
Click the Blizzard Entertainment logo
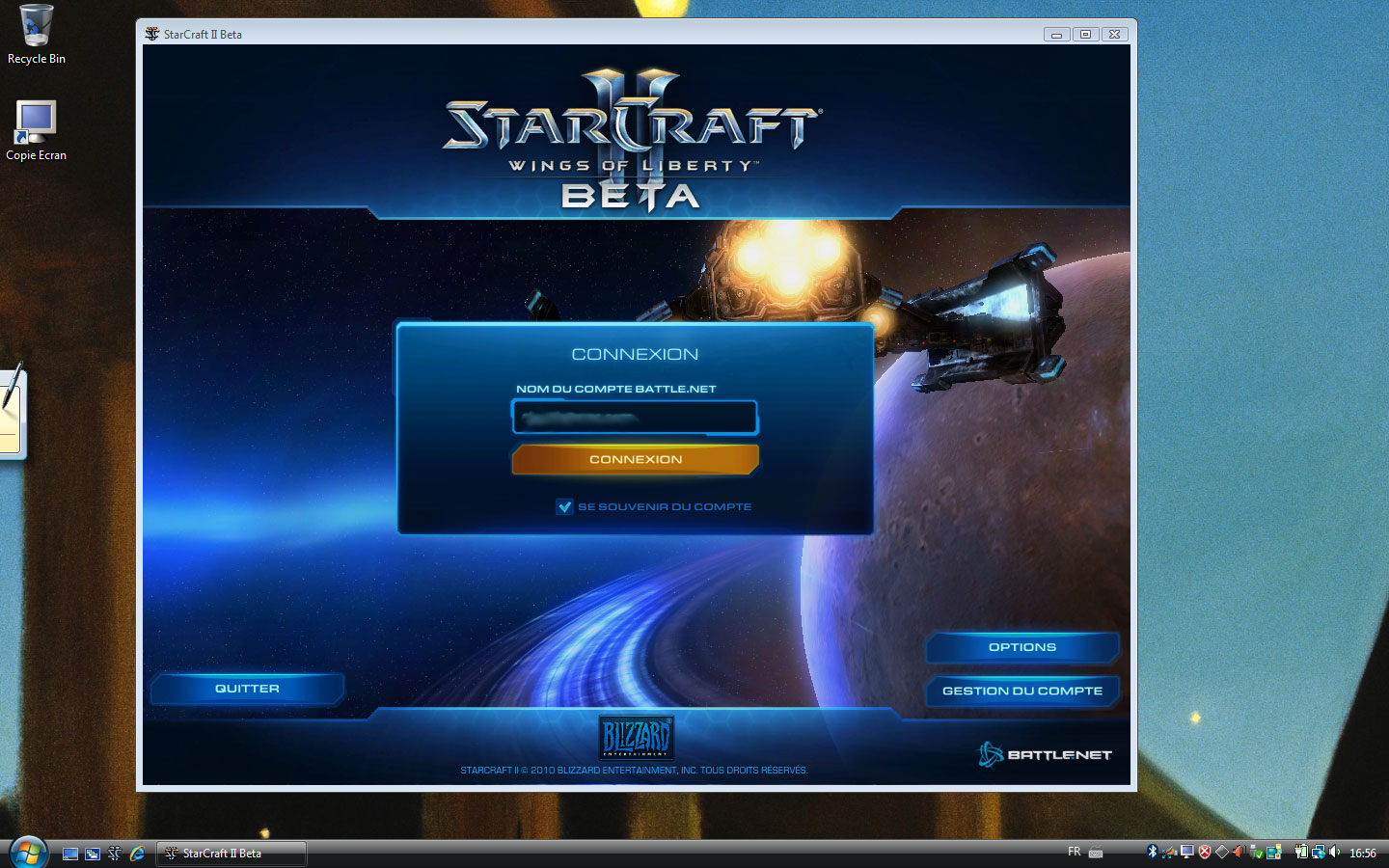pyautogui.click(x=636, y=738)
